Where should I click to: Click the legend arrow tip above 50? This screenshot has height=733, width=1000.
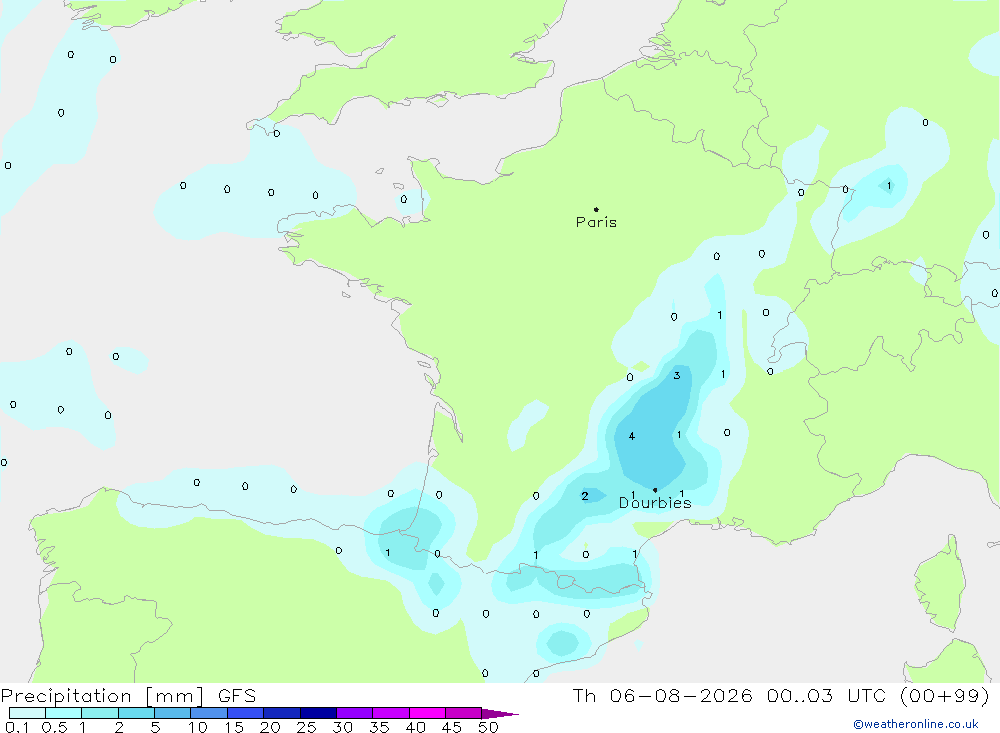tap(500, 713)
